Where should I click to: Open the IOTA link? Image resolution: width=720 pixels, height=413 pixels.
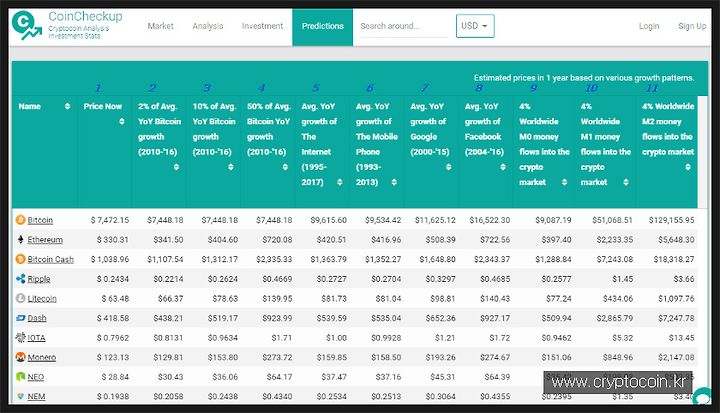click(x=36, y=338)
